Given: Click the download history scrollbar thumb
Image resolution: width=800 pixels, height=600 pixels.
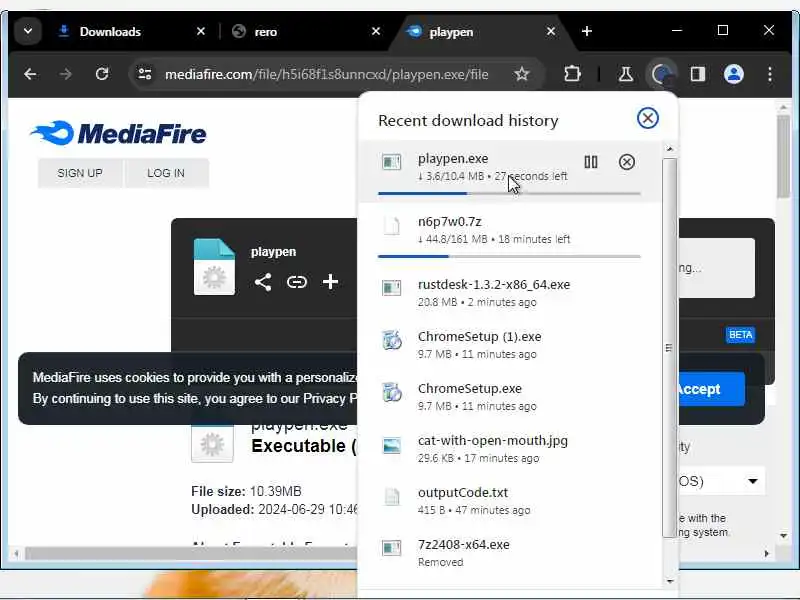Looking at the screenshot, I should (x=669, y=347).
